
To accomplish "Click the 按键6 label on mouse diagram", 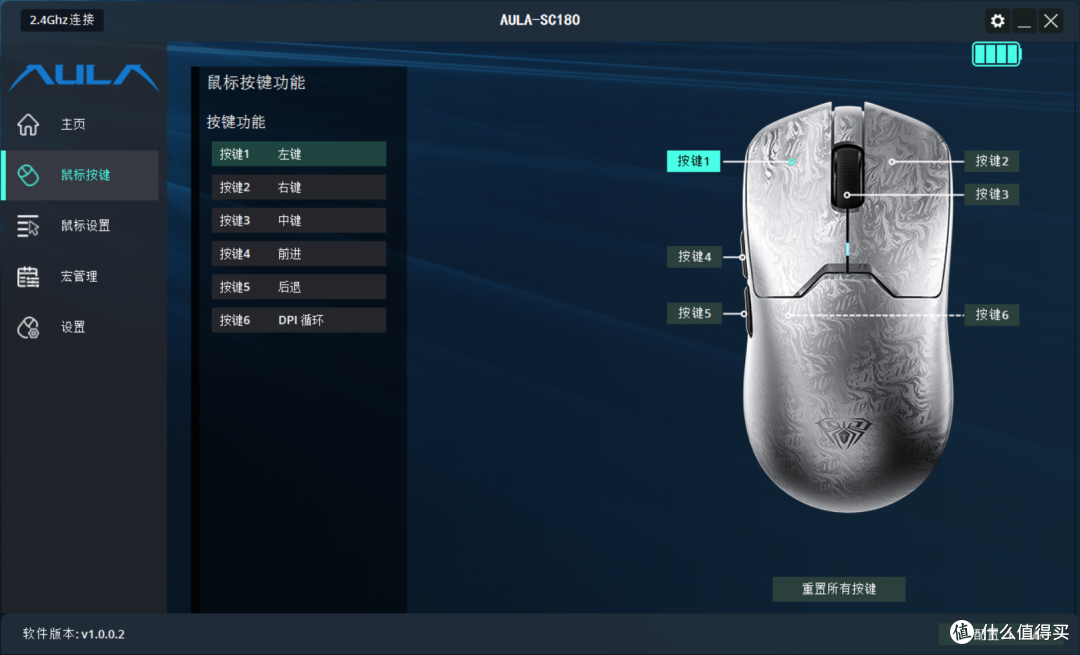I will coord(992,315).
